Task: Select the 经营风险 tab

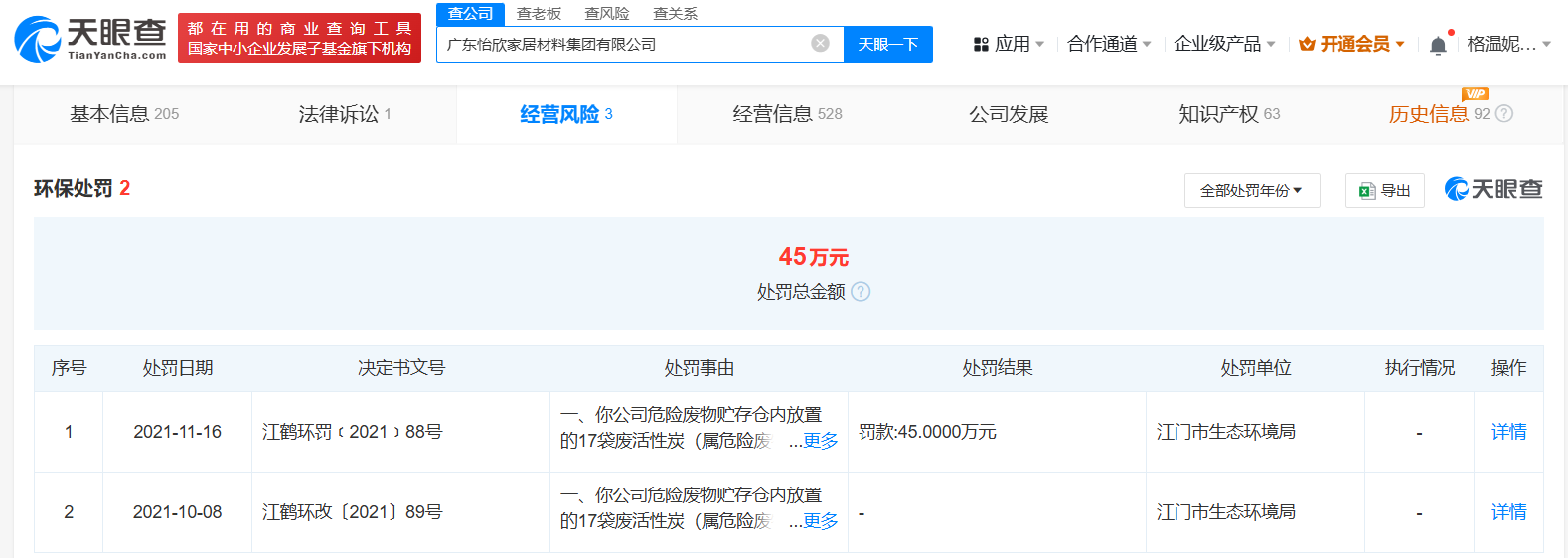Action: (566, 114)
